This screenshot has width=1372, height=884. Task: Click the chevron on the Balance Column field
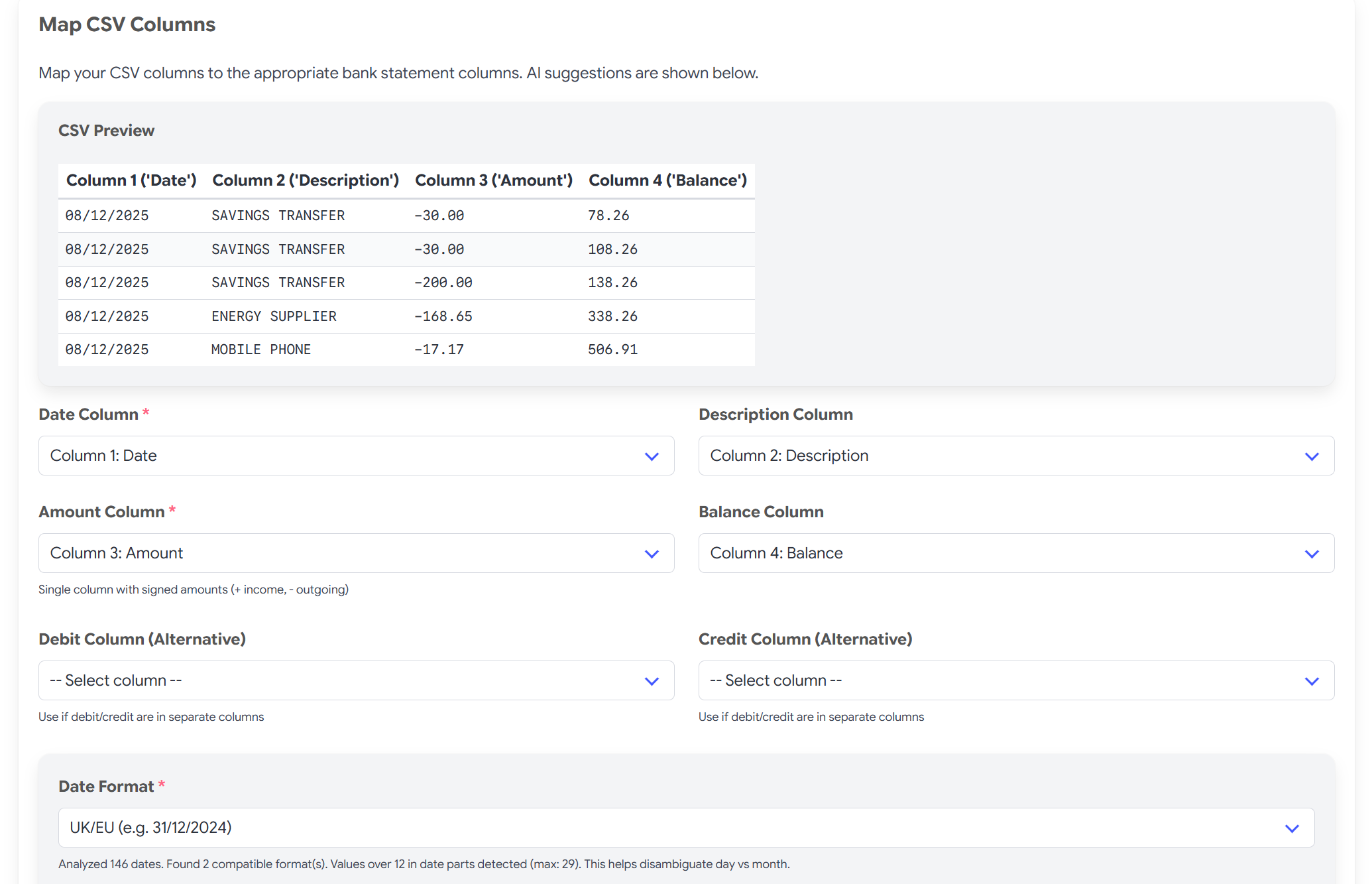[x=1311, y=553]
